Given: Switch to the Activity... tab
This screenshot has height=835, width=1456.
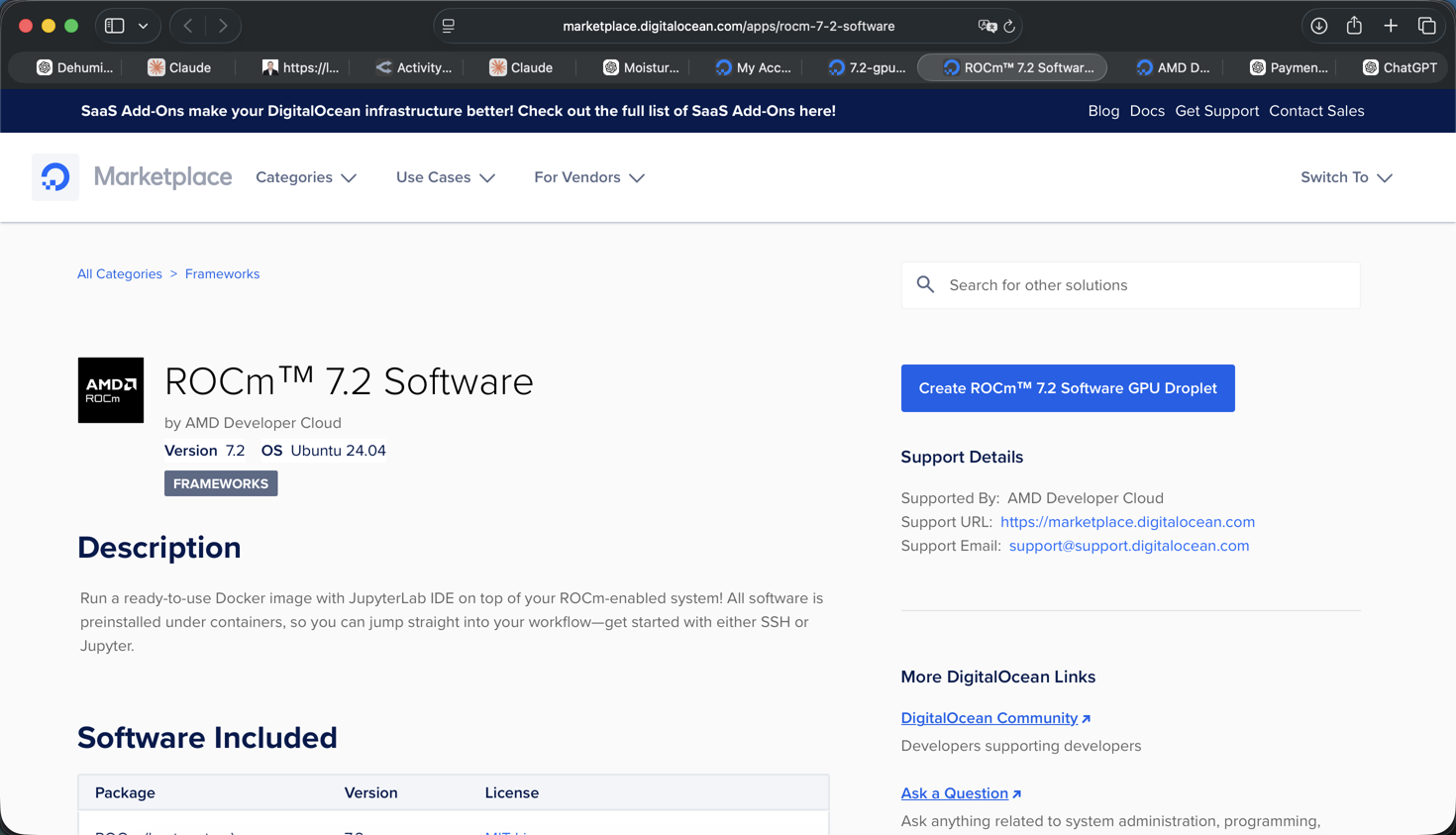Looking at the screenshot, I should tap(414, 67).
